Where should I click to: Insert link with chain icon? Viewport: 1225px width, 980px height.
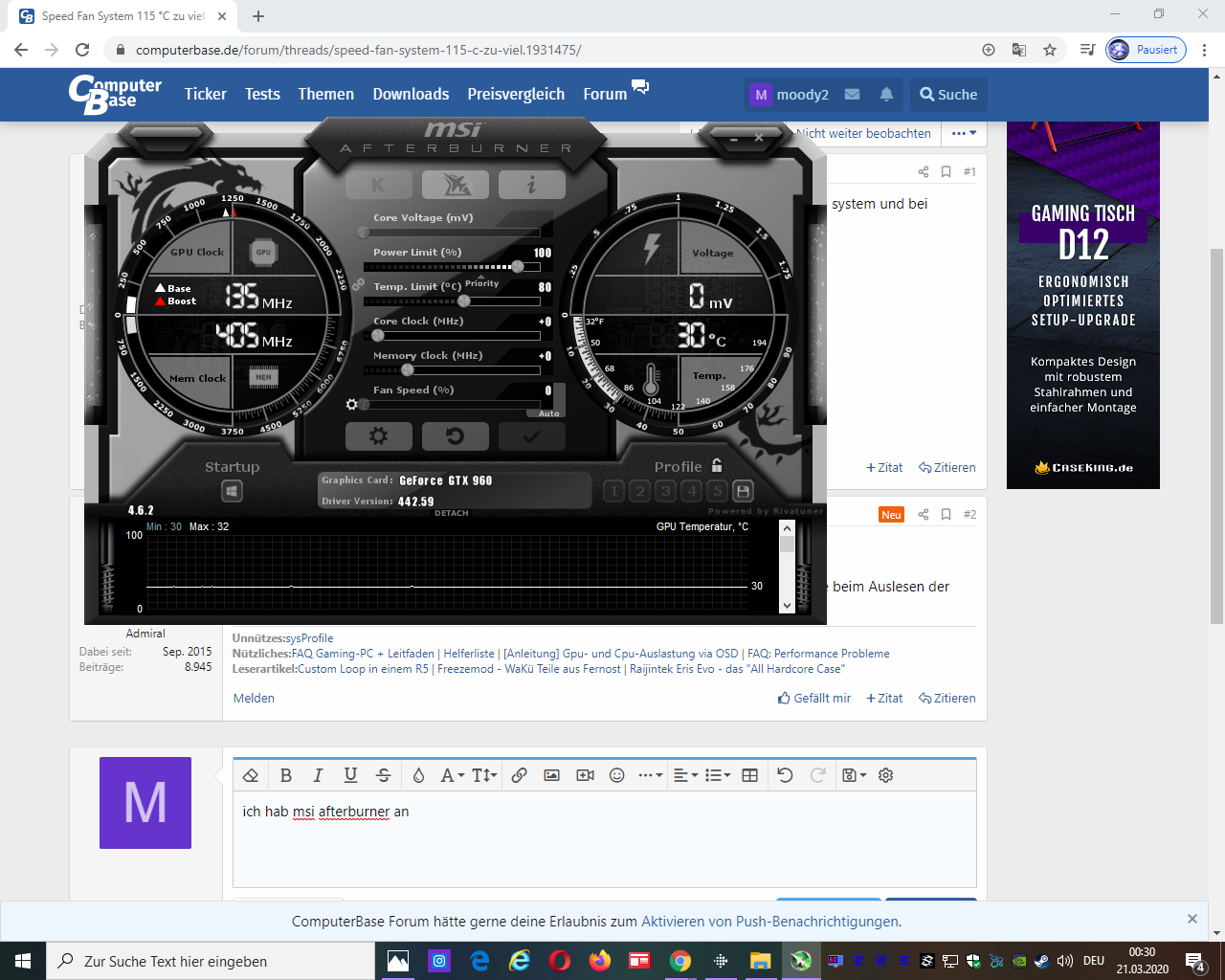click(519, 775)
